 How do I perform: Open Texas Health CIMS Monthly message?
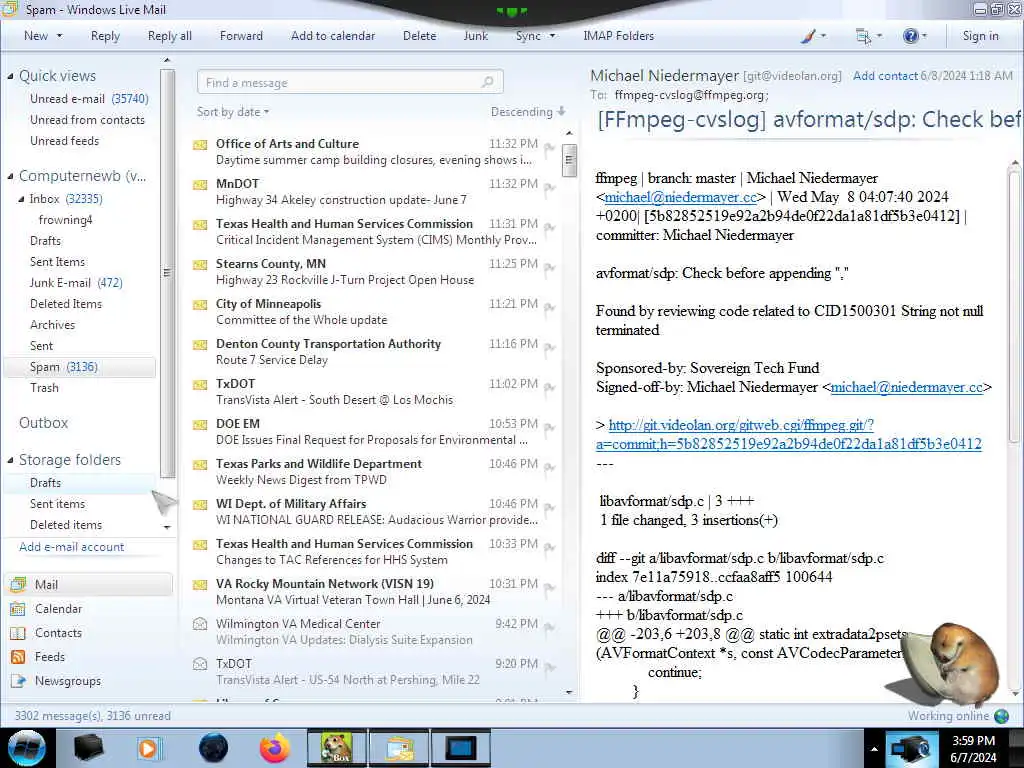[376, 232]
